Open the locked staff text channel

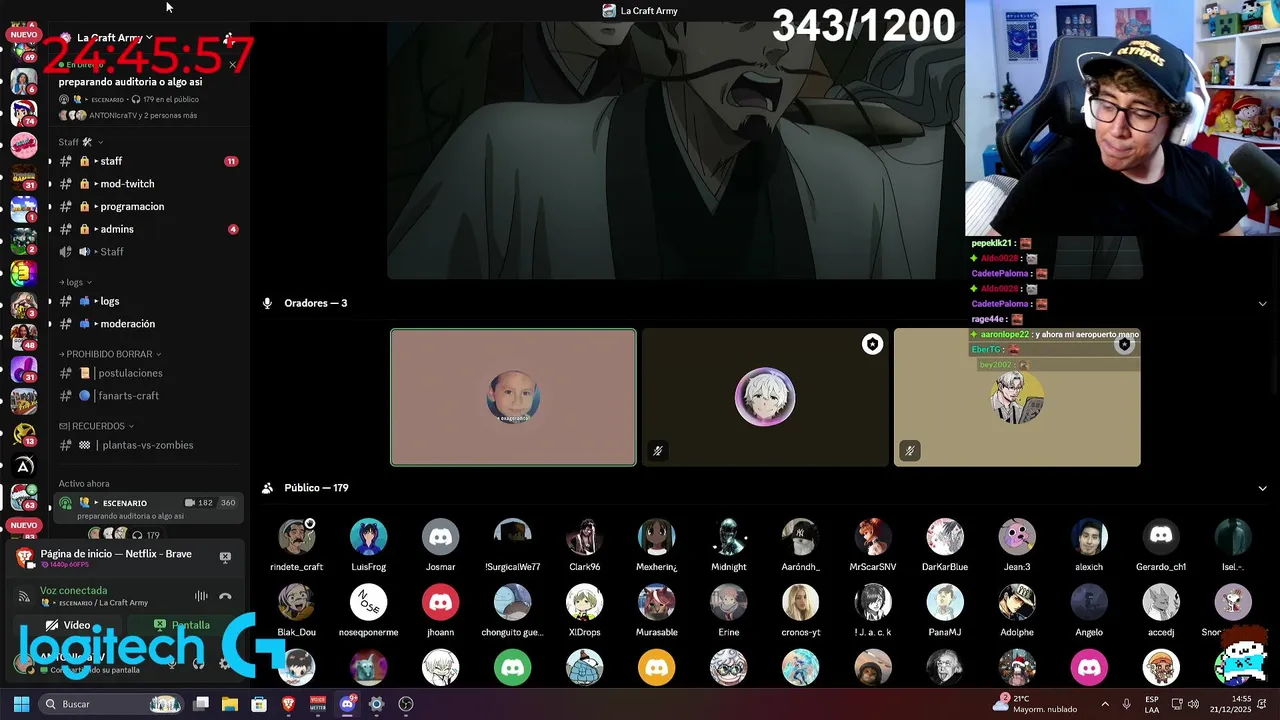pyautogui.click(x=148, y=161)
